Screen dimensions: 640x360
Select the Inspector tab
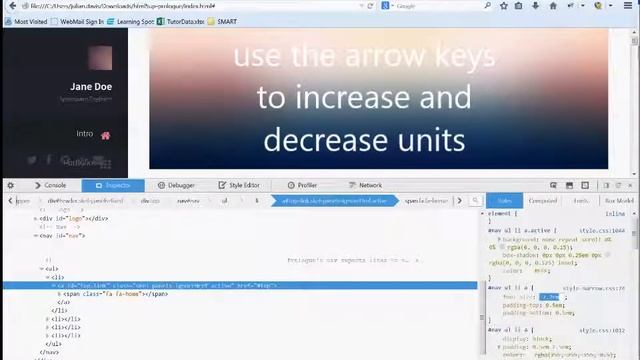point(113,185)
